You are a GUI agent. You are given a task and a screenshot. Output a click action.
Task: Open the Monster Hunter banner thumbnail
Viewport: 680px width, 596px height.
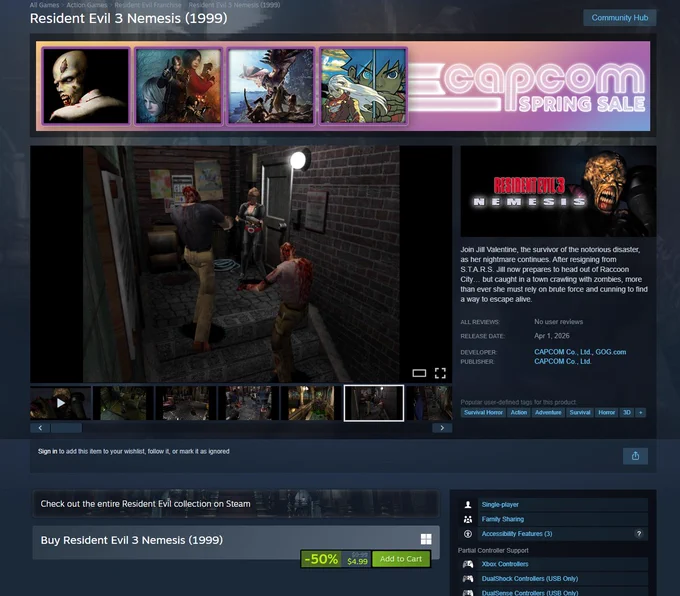(271, 86)
